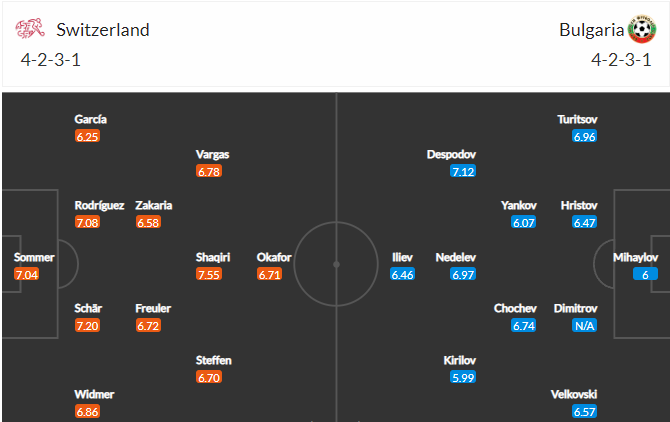The image size is (670, 422).
Task: Select Kirilov's 5.99 rating badge
Action: pyautogui.click(x=463, y=378)
